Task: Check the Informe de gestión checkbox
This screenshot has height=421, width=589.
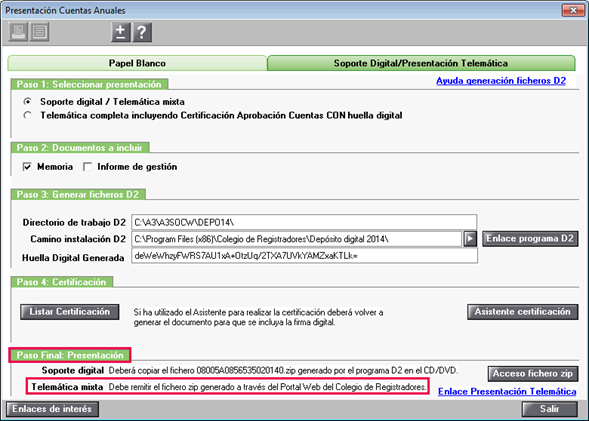Action: coord(88,166)
